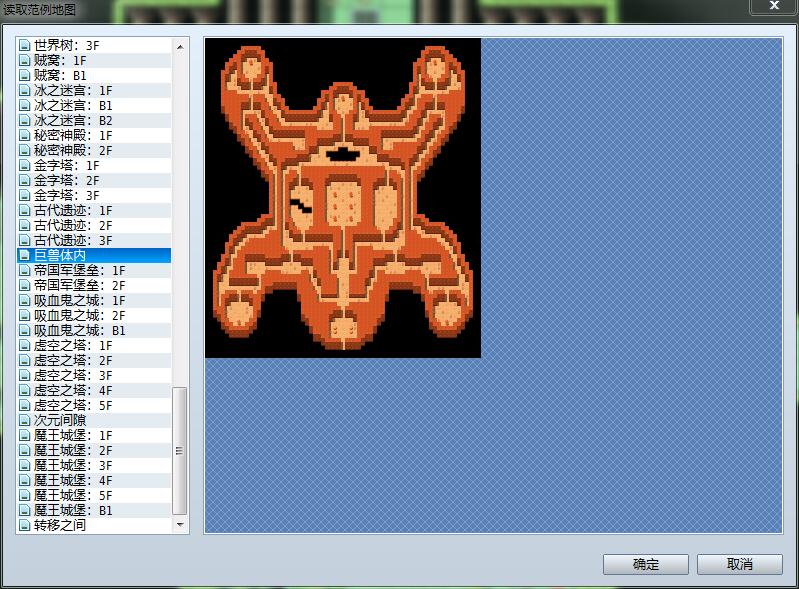Open the 古代遗迹:3F map entry
799x589 pixels.
pos(94,240)
